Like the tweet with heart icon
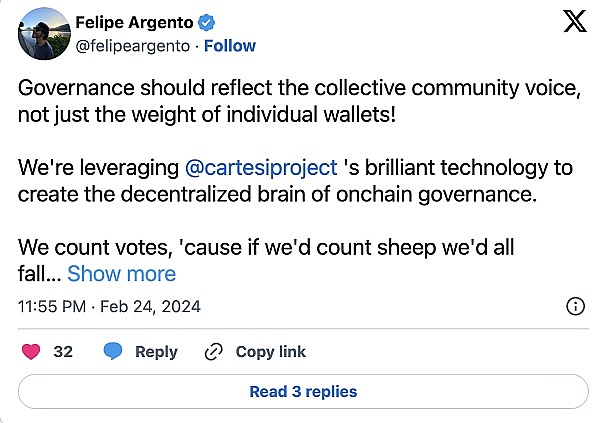This screenshot has width=600, height=423. 31,351
